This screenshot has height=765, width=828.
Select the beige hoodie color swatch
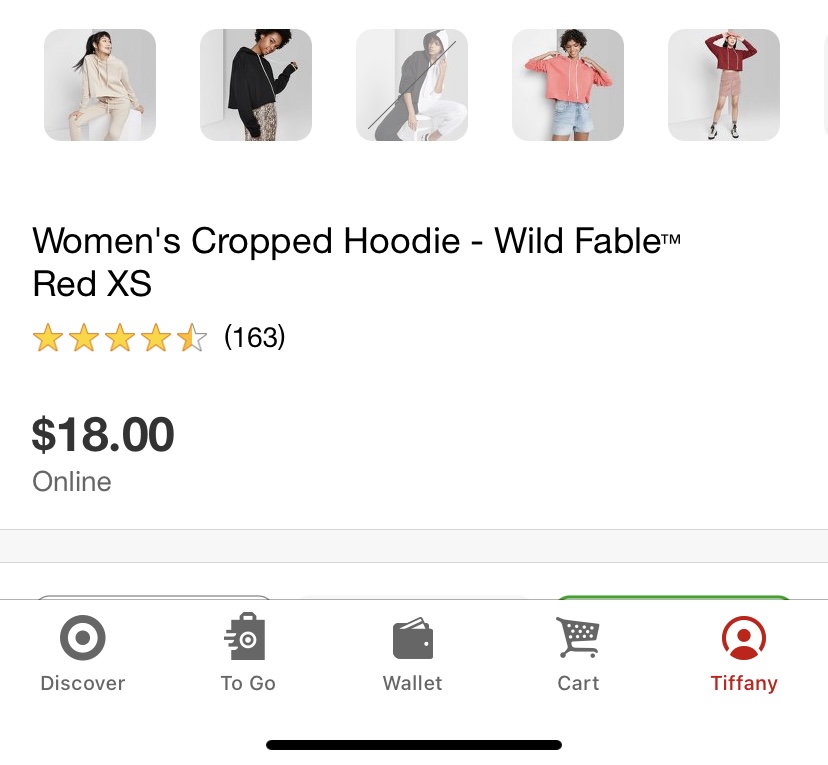point(100,85)
